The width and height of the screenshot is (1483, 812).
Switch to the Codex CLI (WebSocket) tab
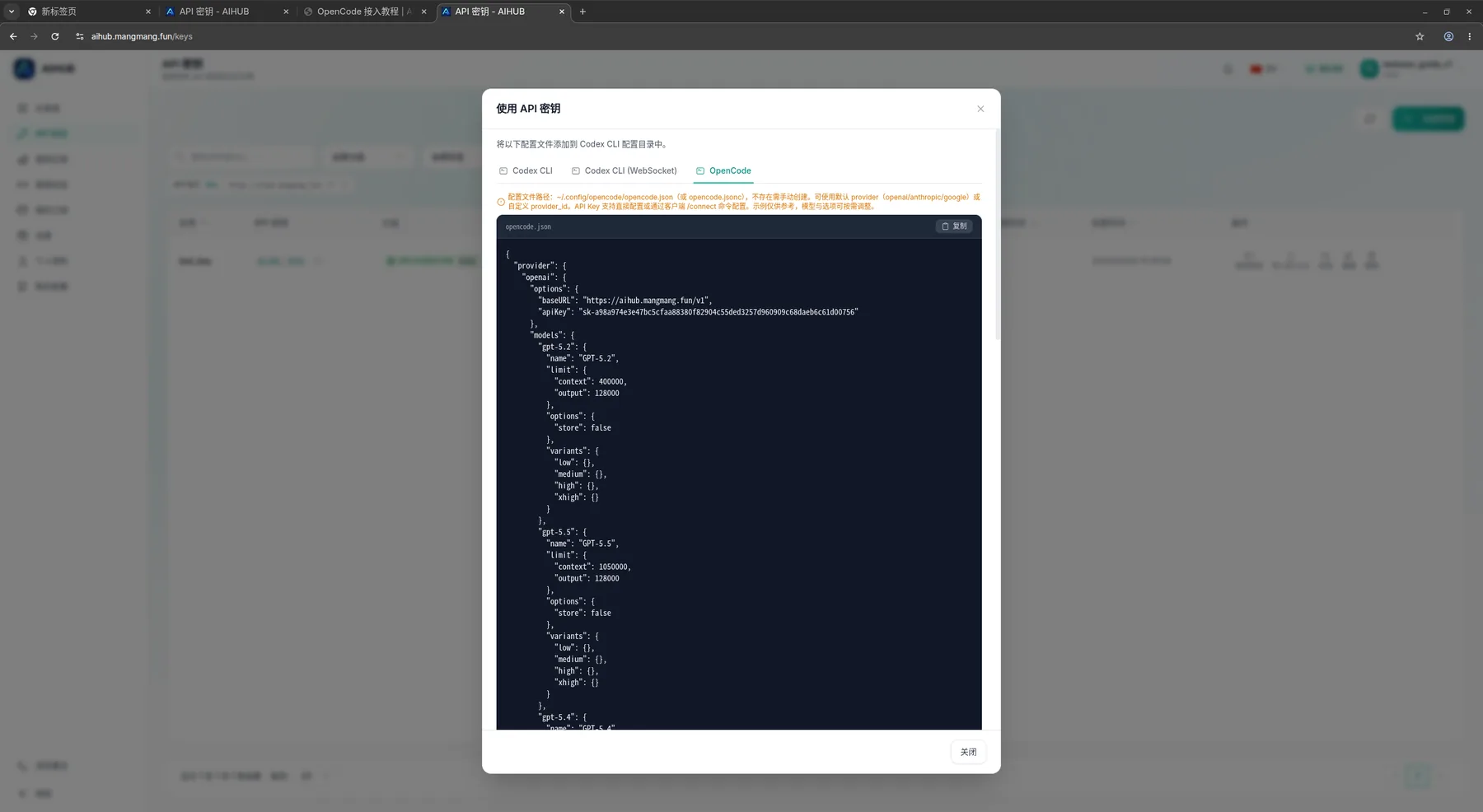pyautogui.click(x=625, y=170)
